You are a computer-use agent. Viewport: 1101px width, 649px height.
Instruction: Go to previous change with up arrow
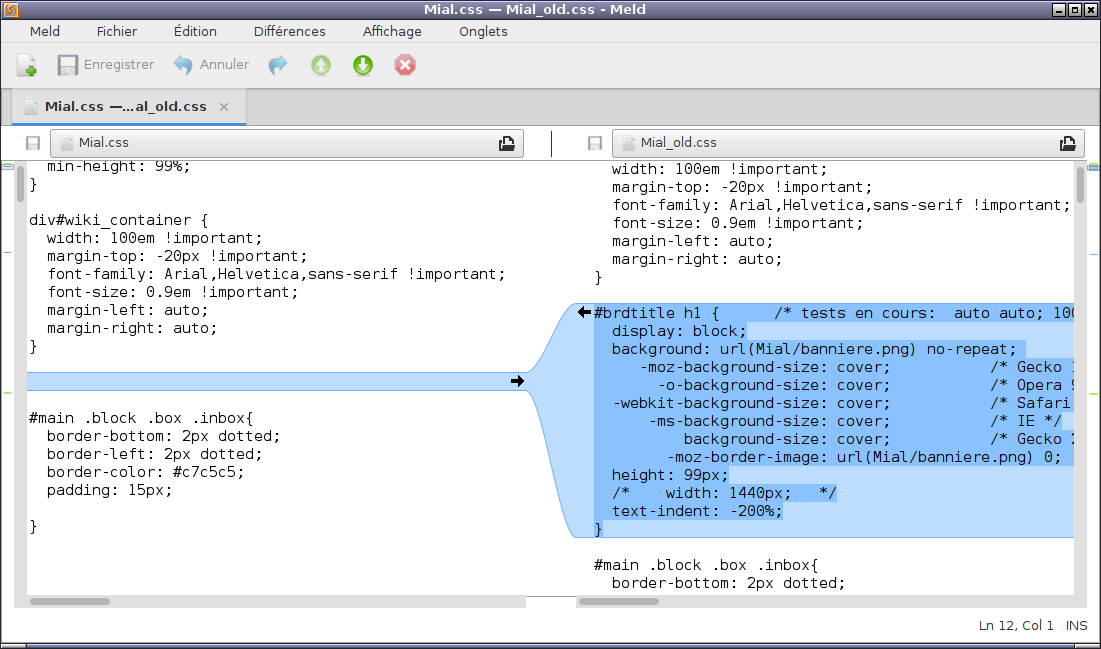coord(320,65)
